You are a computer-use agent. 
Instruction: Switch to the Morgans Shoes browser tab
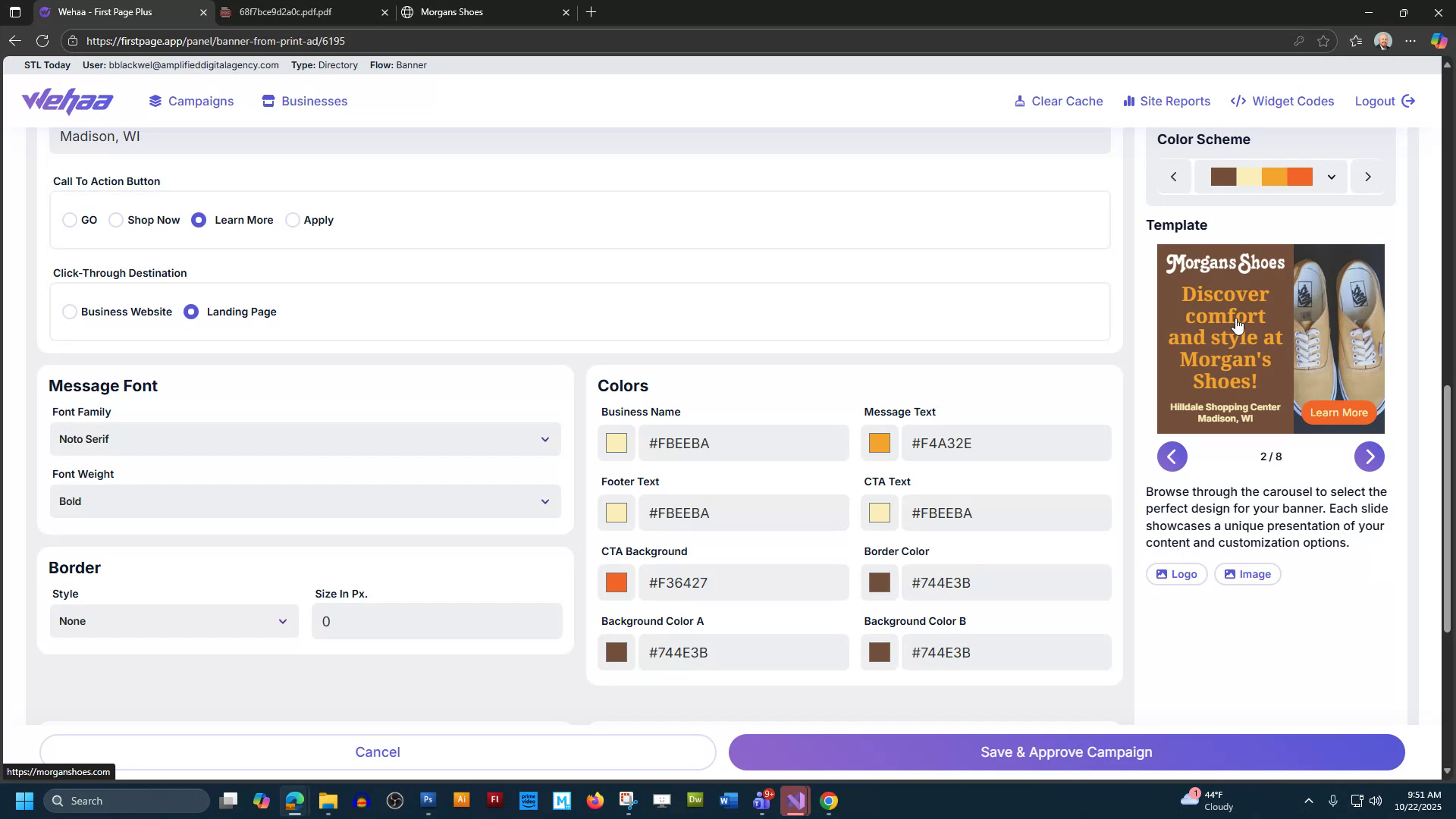450,12
